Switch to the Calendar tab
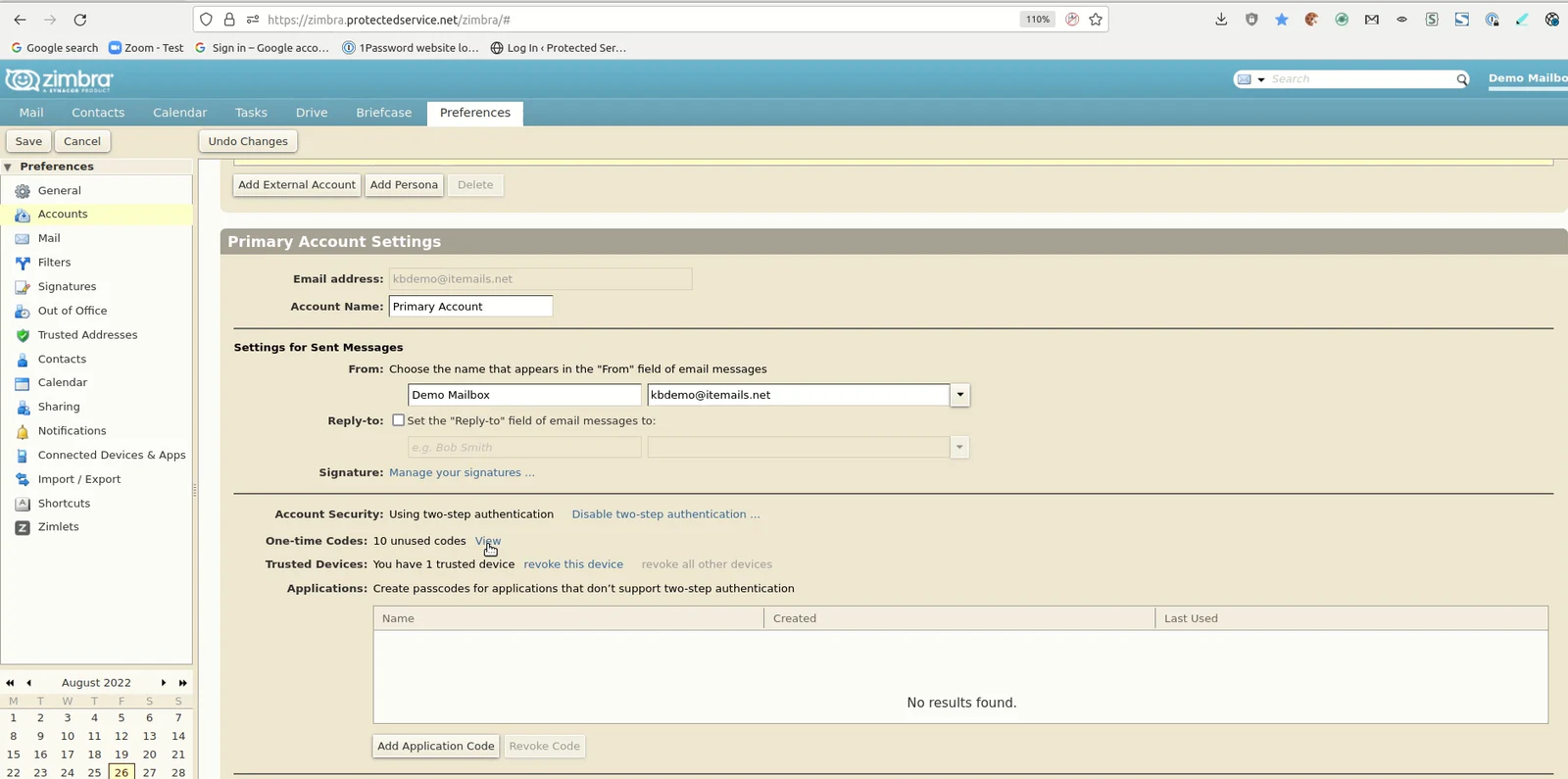Image resolution: width=1568 pixels, height=779 pixels. tap(179, 113)
